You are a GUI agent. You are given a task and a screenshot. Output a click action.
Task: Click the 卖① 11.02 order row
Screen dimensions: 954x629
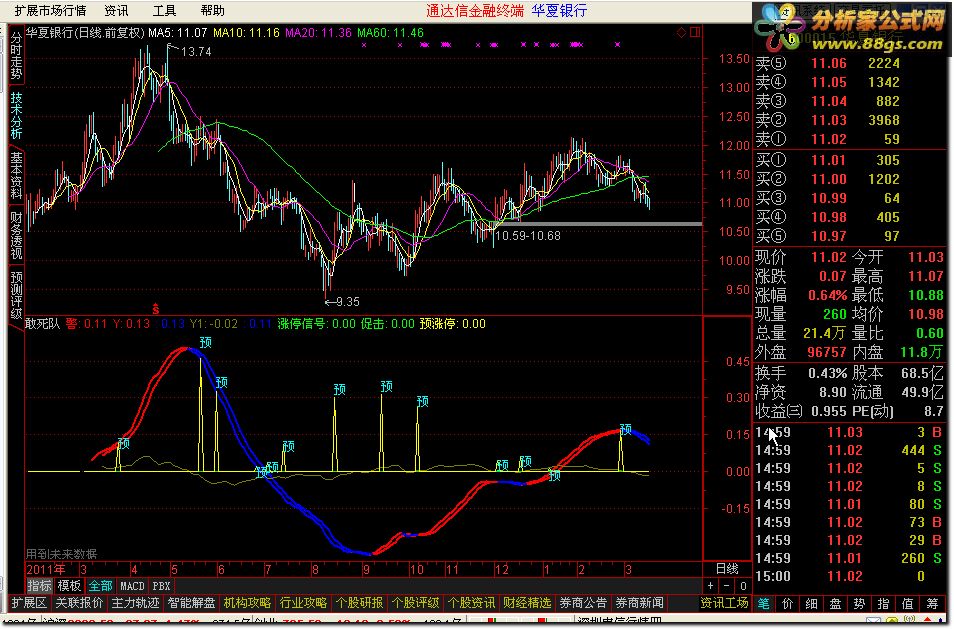[849, 139]
